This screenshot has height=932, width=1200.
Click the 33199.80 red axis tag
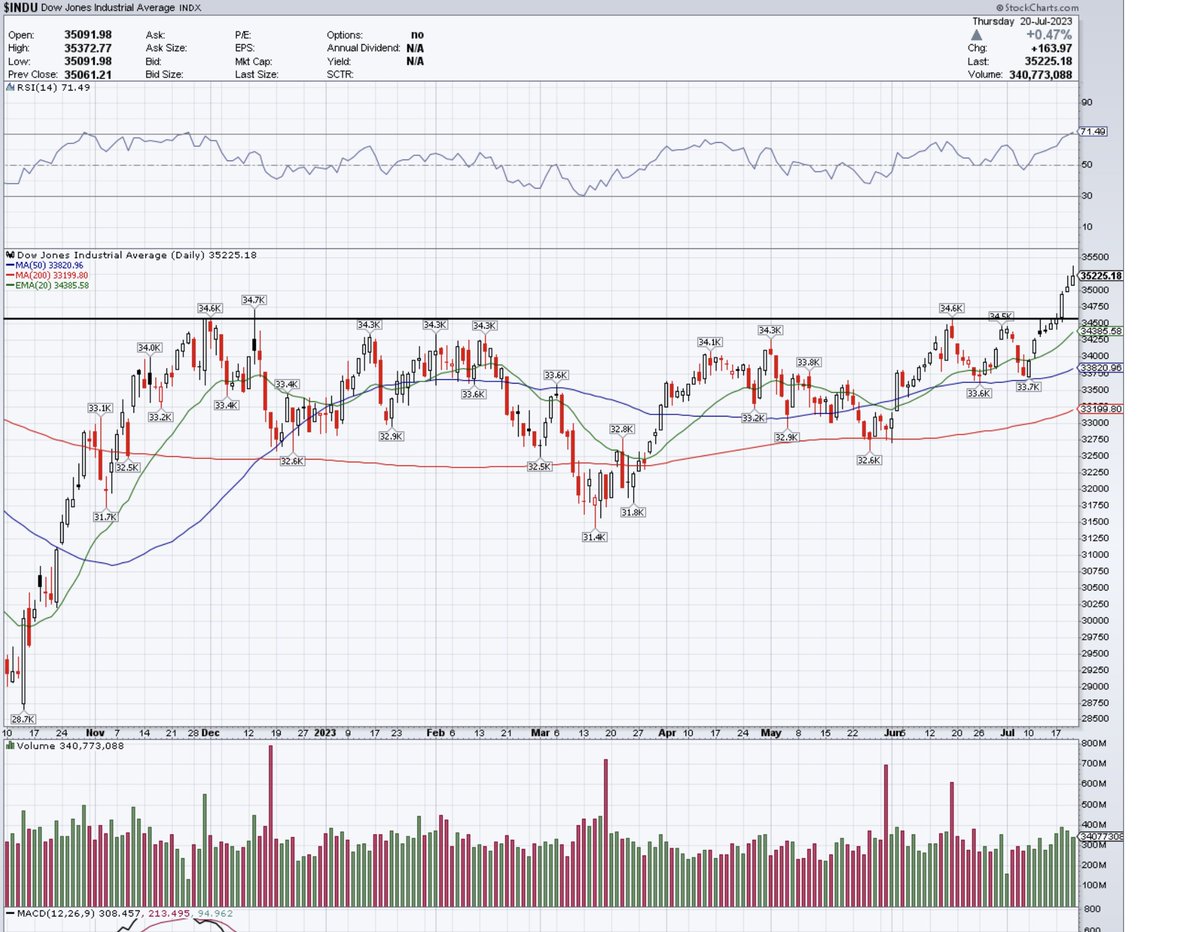point(1099,408)
